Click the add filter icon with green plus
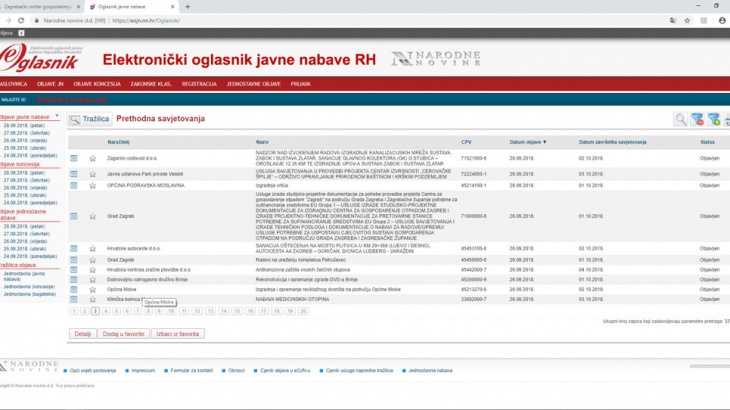This screenshot has height=410, width=730. coord(714,120)
